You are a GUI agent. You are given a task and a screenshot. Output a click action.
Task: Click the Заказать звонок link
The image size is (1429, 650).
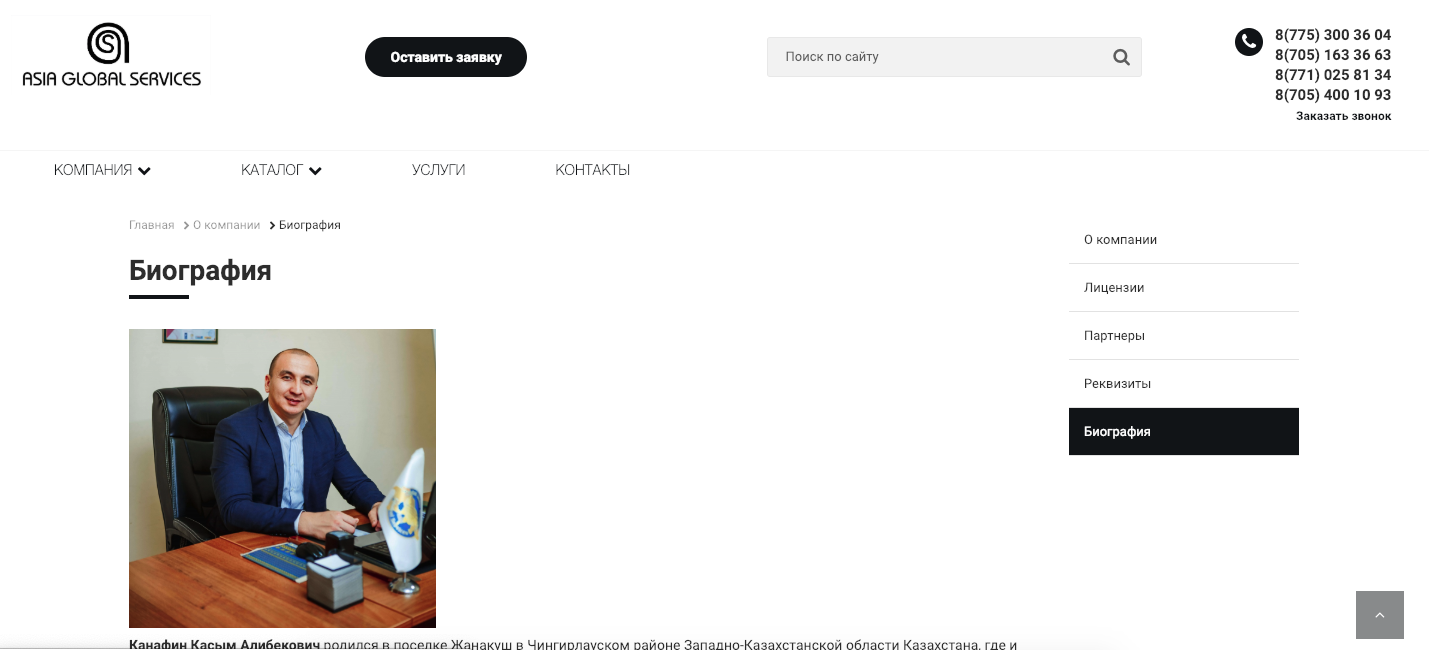(1343, 116)
